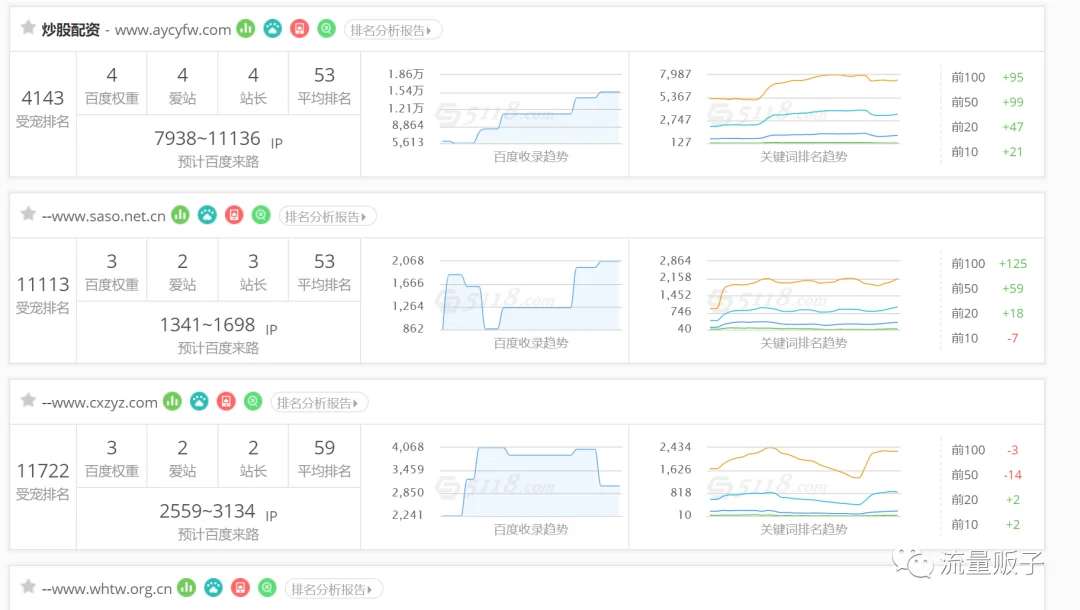The width and height of the screenshot is (1080, 610).
Task: Click teal paw icon beside www.aycyfw.com
Action: [x=273, y=29]
